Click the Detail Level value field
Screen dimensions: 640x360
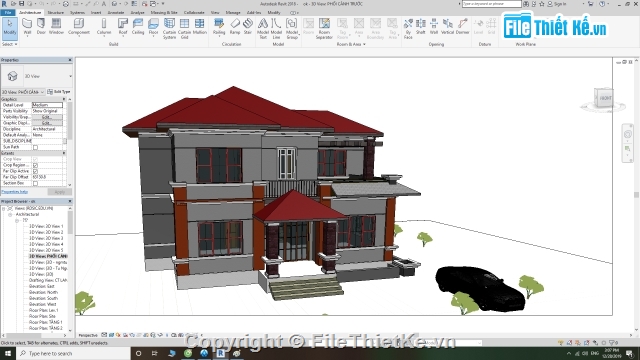pyautogui.click(x=47, y=105)
